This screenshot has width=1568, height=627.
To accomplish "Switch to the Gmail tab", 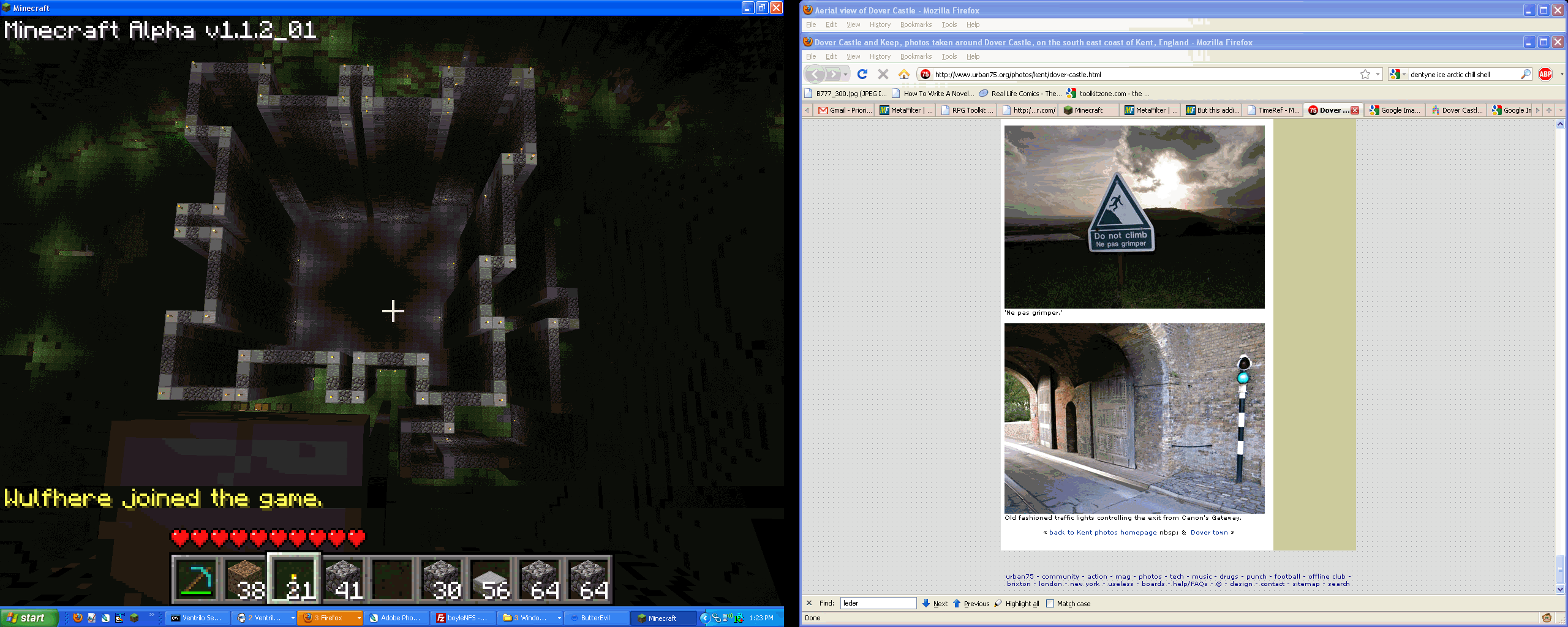I will click(843, 110).
